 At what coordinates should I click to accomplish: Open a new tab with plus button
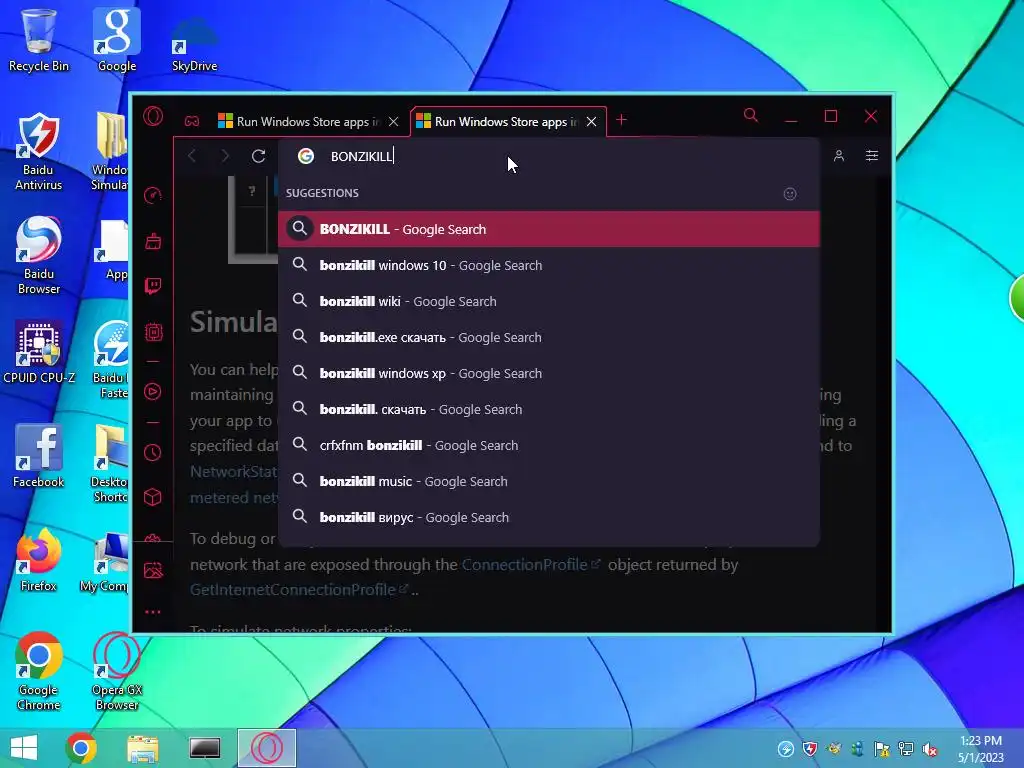[622, 120]
